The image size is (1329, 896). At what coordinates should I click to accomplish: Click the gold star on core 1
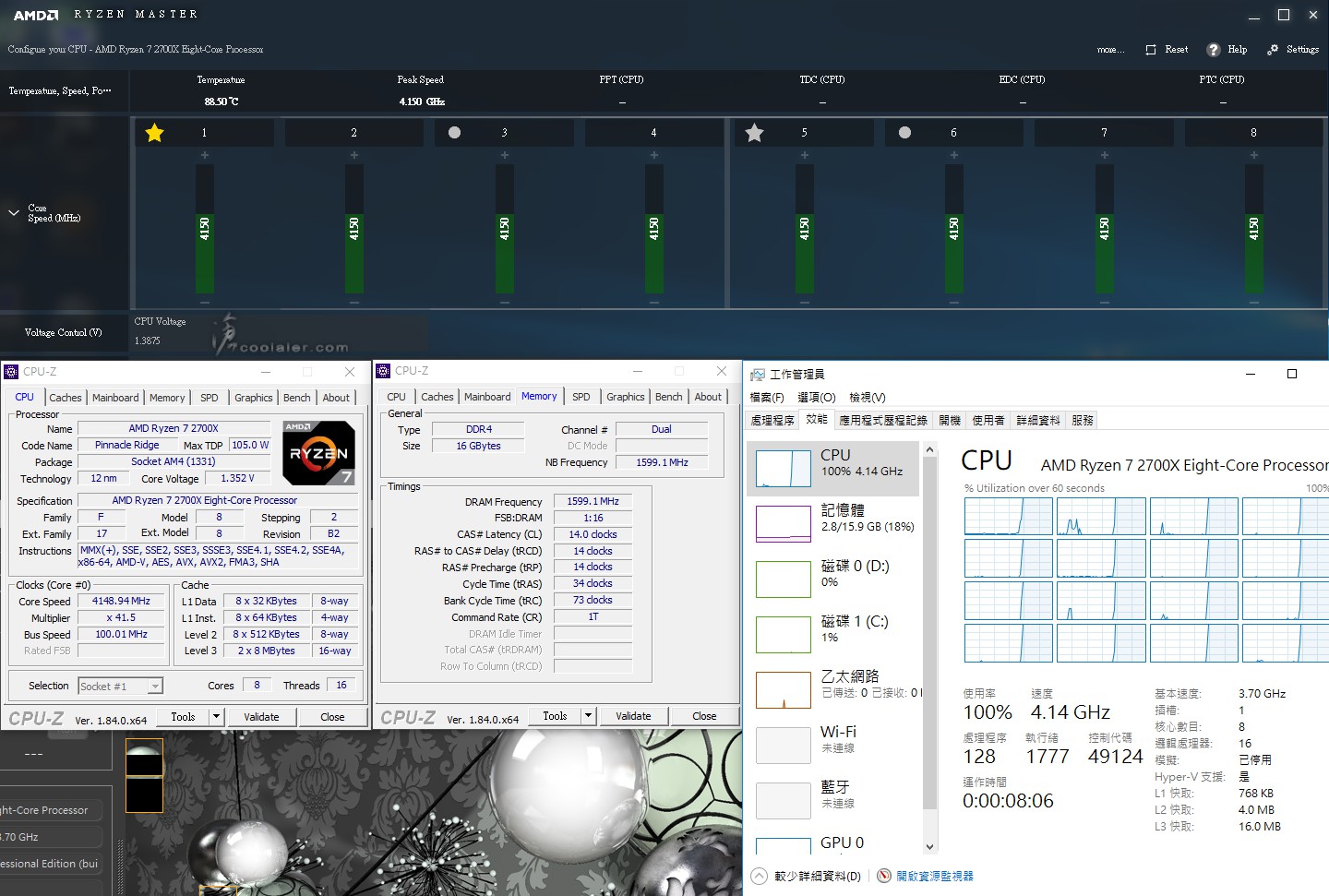[154, 133]
